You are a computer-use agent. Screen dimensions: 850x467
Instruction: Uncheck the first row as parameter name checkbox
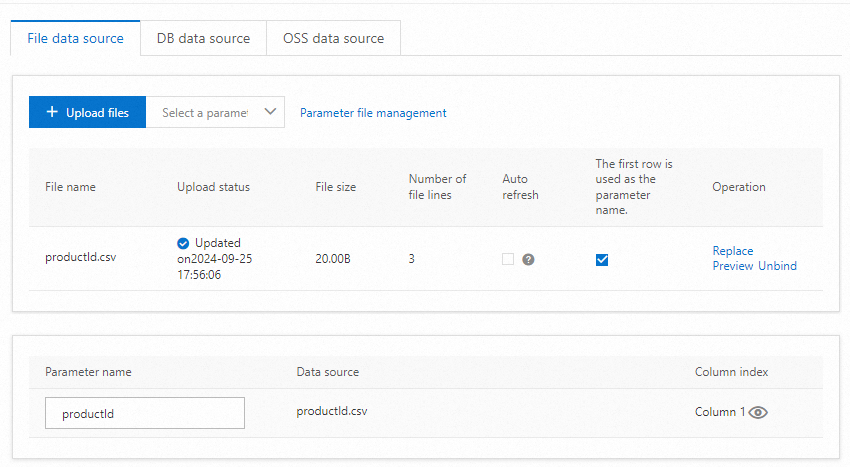pyautogui.click(x=602, y=260)
